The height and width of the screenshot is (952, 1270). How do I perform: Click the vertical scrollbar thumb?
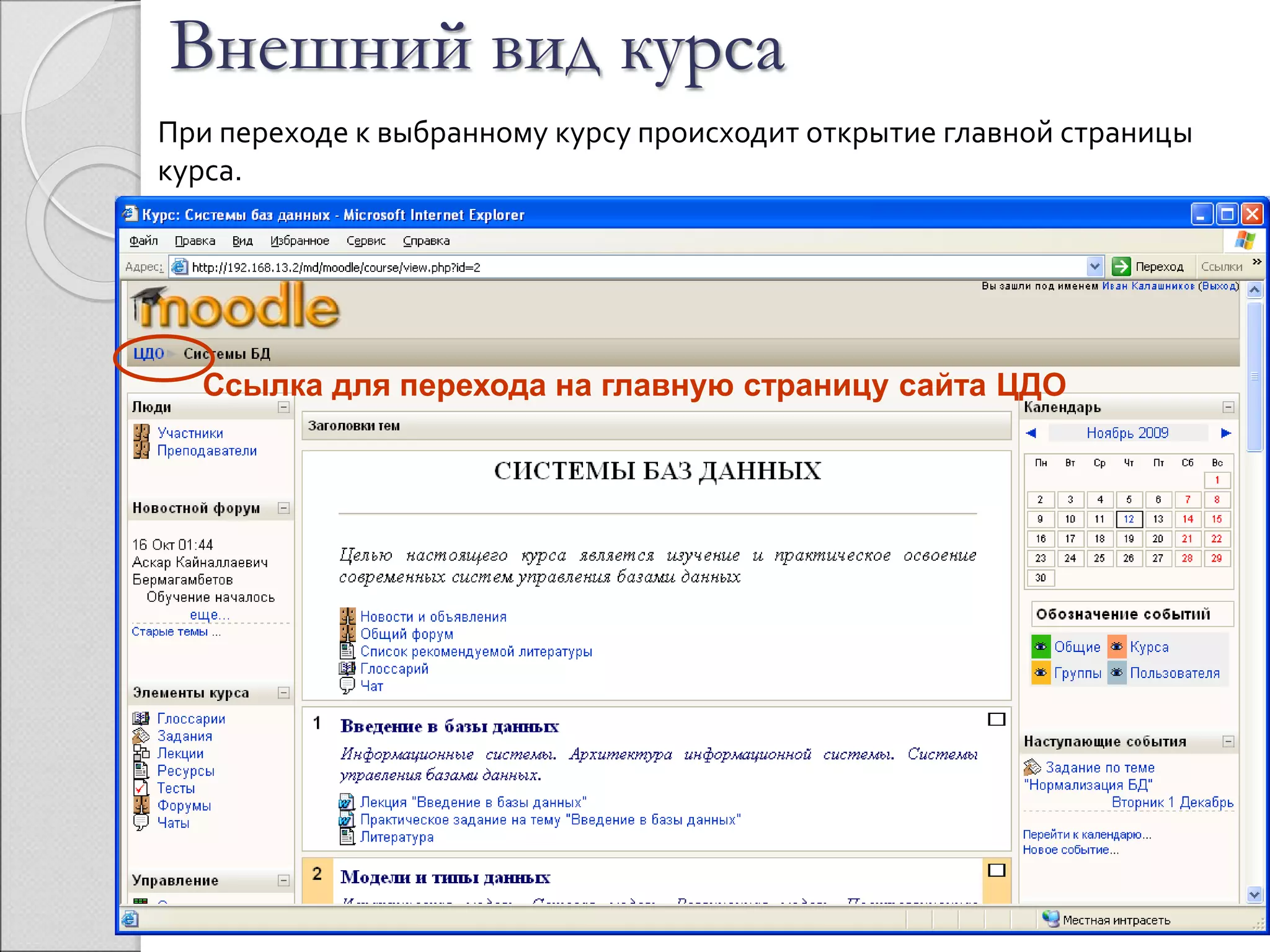1254,376
